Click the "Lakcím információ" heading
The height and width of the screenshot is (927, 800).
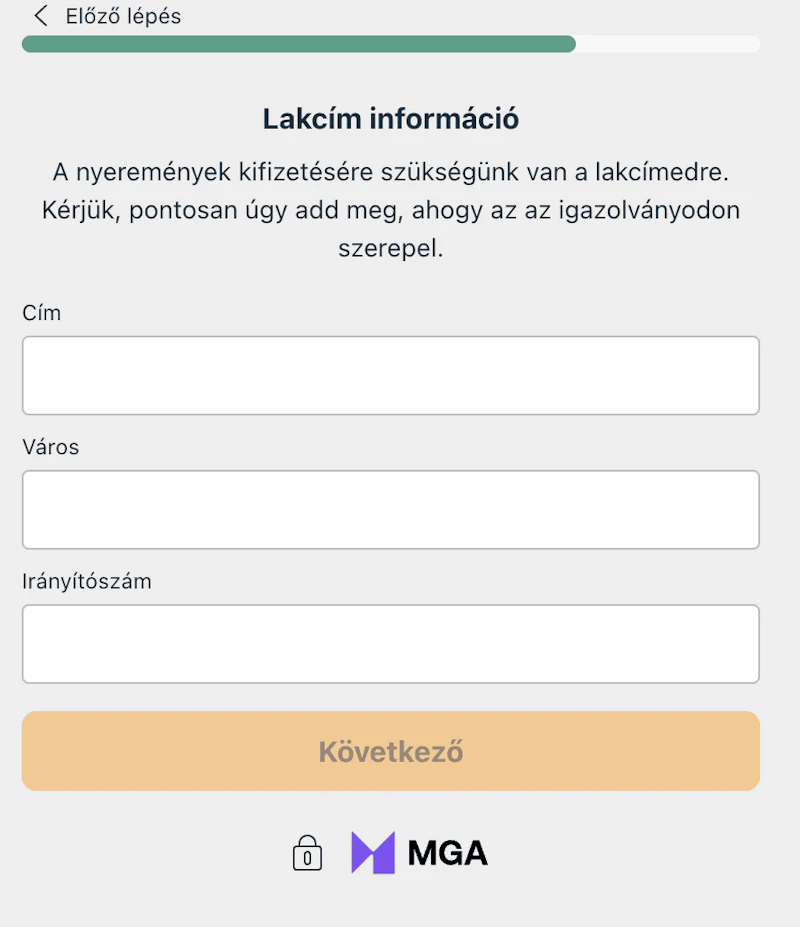coord(391,119)
